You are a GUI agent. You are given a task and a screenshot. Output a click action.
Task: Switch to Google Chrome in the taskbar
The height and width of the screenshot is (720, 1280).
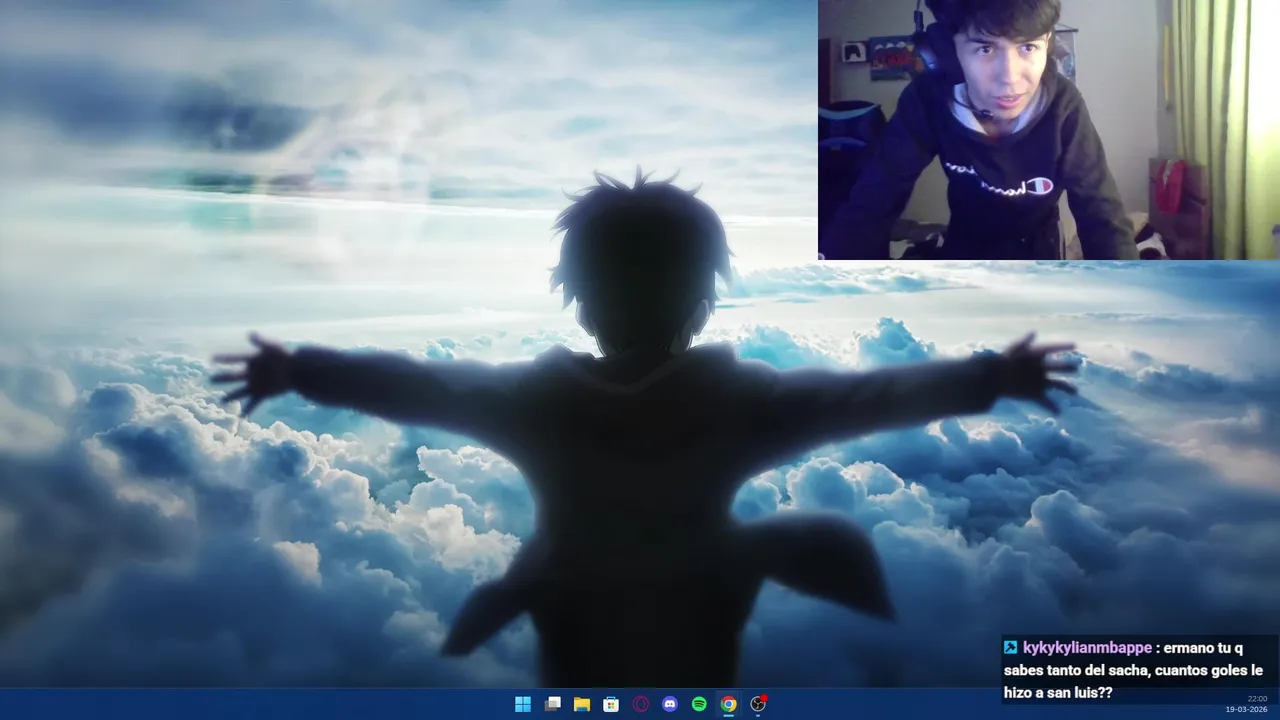pos(729,704)
